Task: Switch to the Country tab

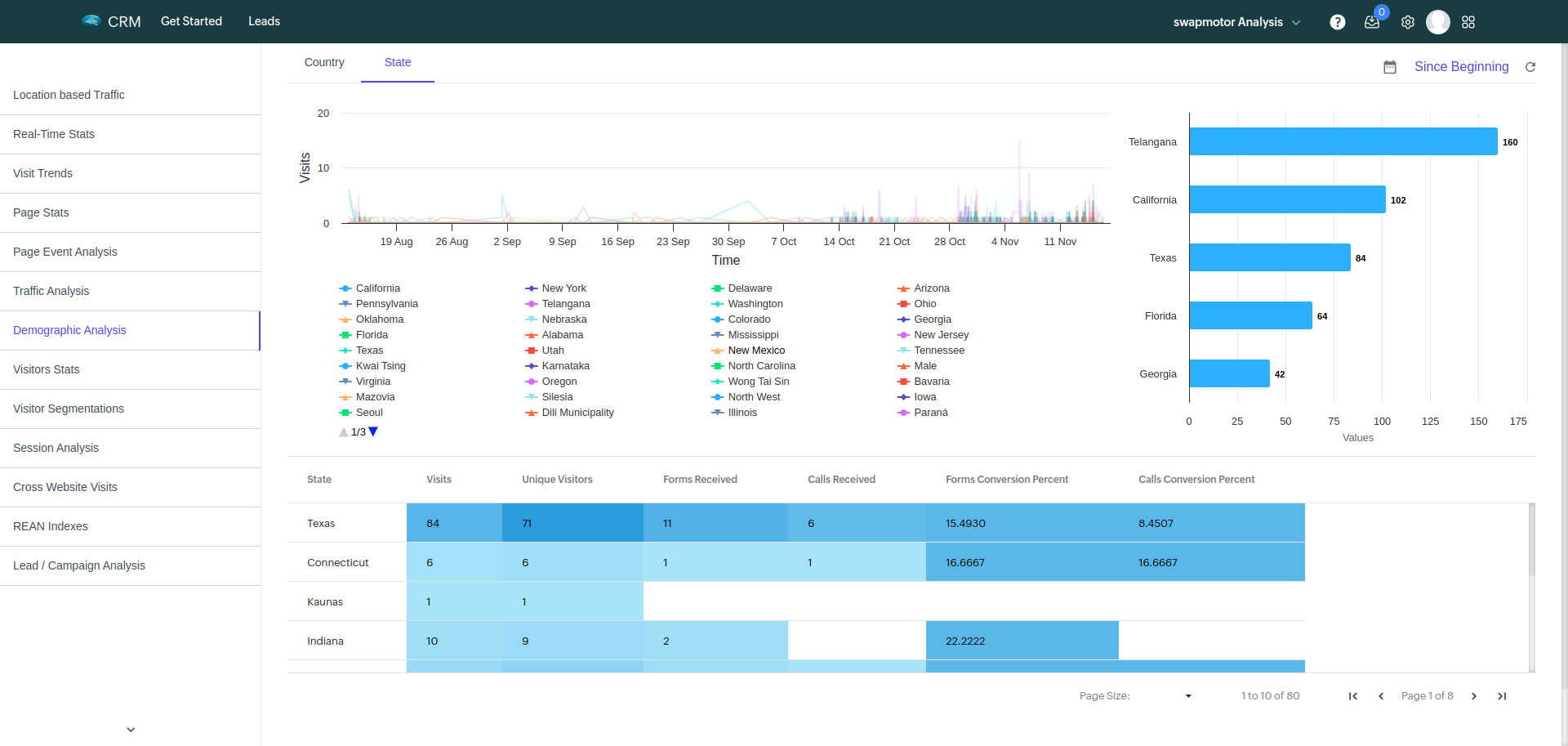Action: pos(324,62)
